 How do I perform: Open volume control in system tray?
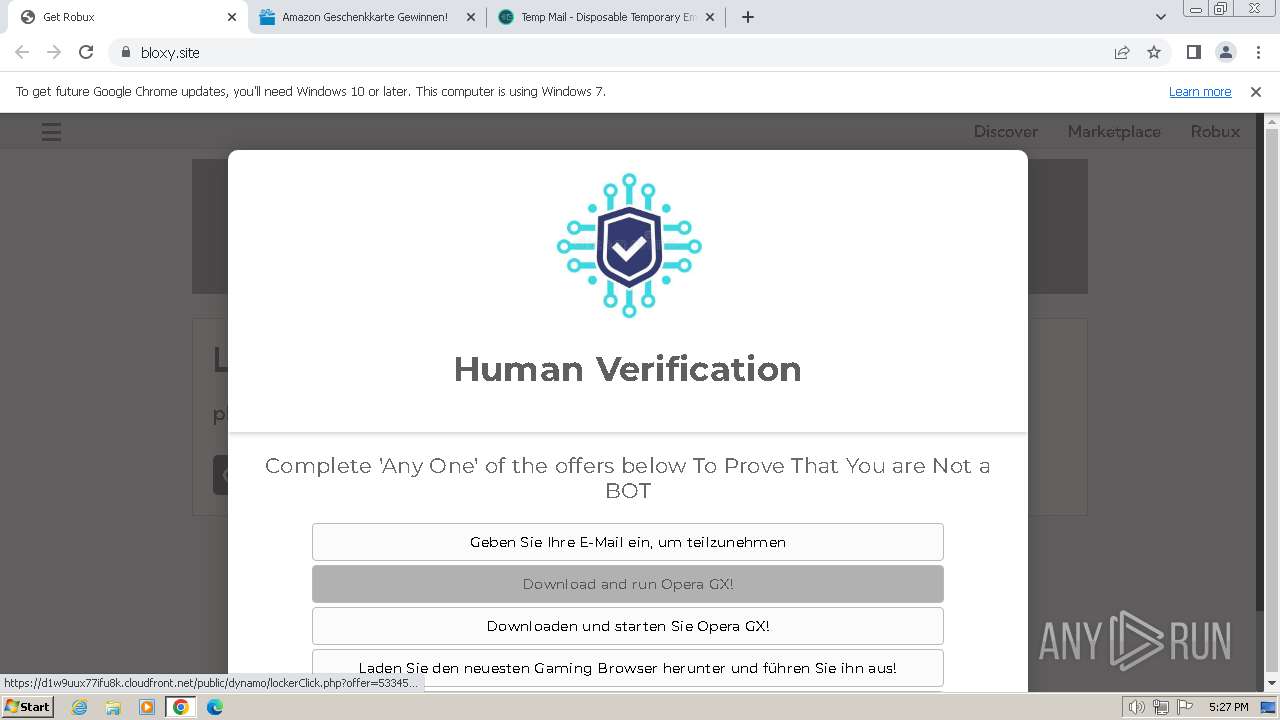click(1137, 707)
